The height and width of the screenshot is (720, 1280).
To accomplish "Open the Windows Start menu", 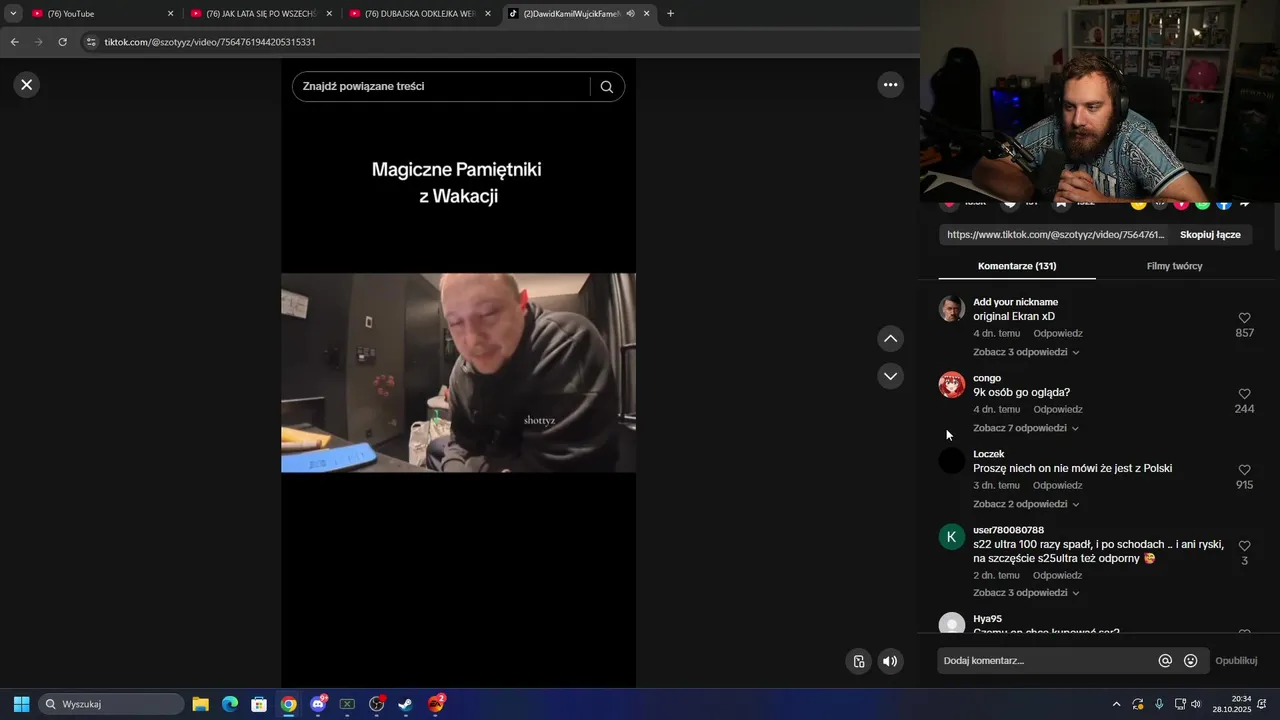I will tap(21, 704).
